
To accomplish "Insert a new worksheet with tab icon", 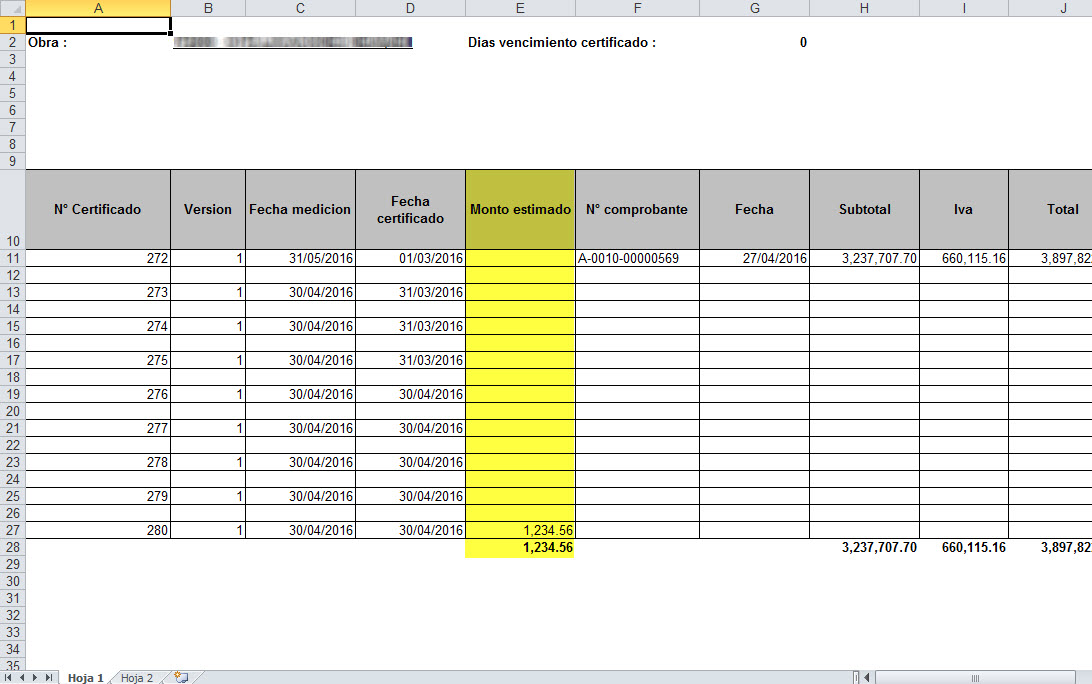I will coord(181,677).
